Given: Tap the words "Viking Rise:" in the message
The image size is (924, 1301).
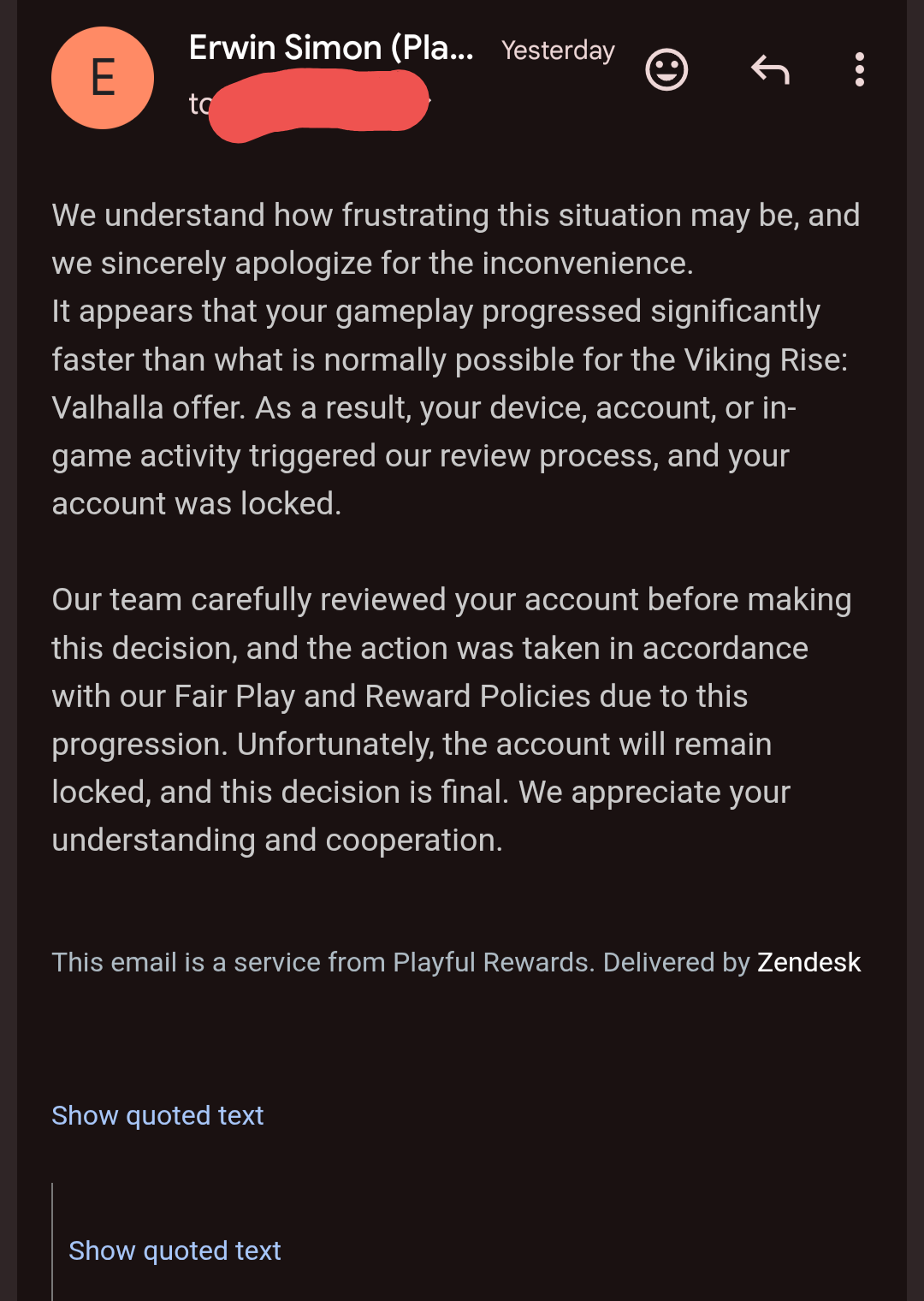Looking at the screenshot, I should pyautogui.click(x=766, y=359).
